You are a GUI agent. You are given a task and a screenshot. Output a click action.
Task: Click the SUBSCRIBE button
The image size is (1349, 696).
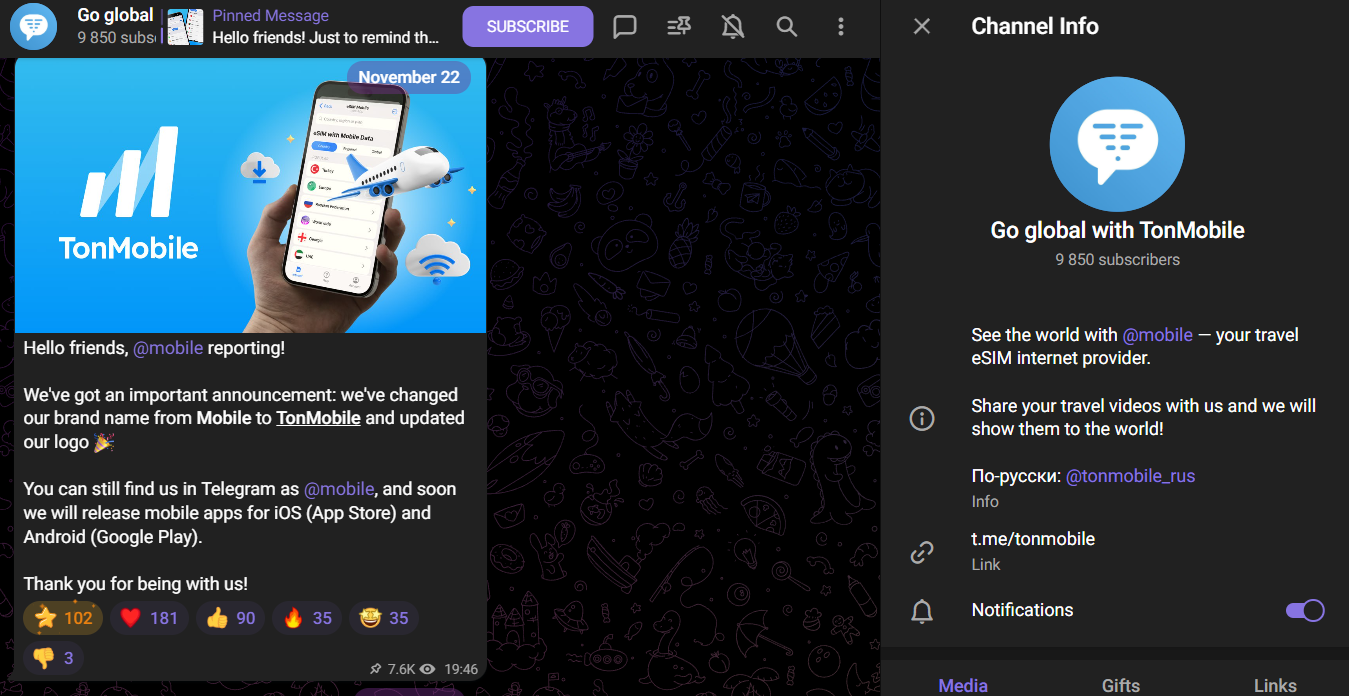click(x=528, y=27)
